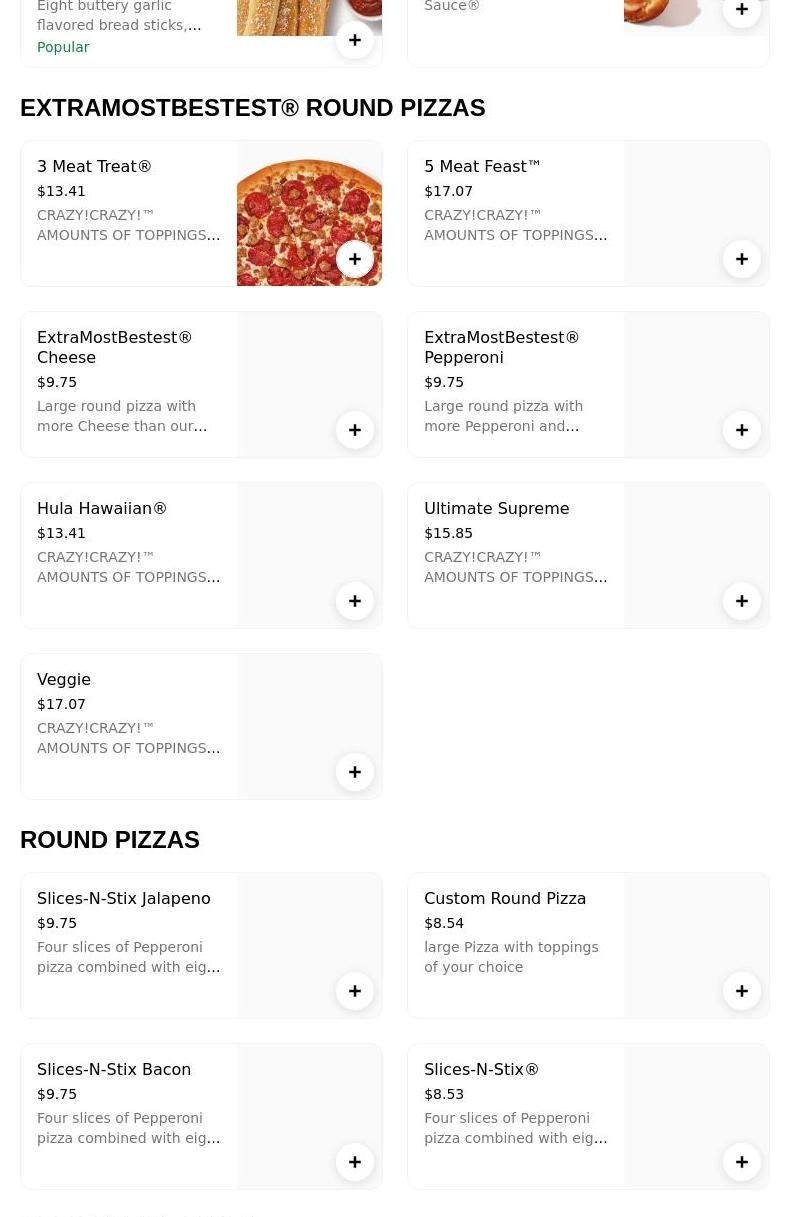Add Hula Hawaiian pizza to order

pos(355,601)
